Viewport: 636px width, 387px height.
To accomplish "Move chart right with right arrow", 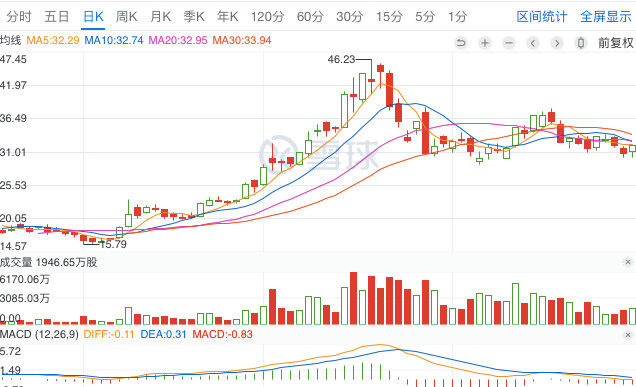I will click(x=557, y=43).
